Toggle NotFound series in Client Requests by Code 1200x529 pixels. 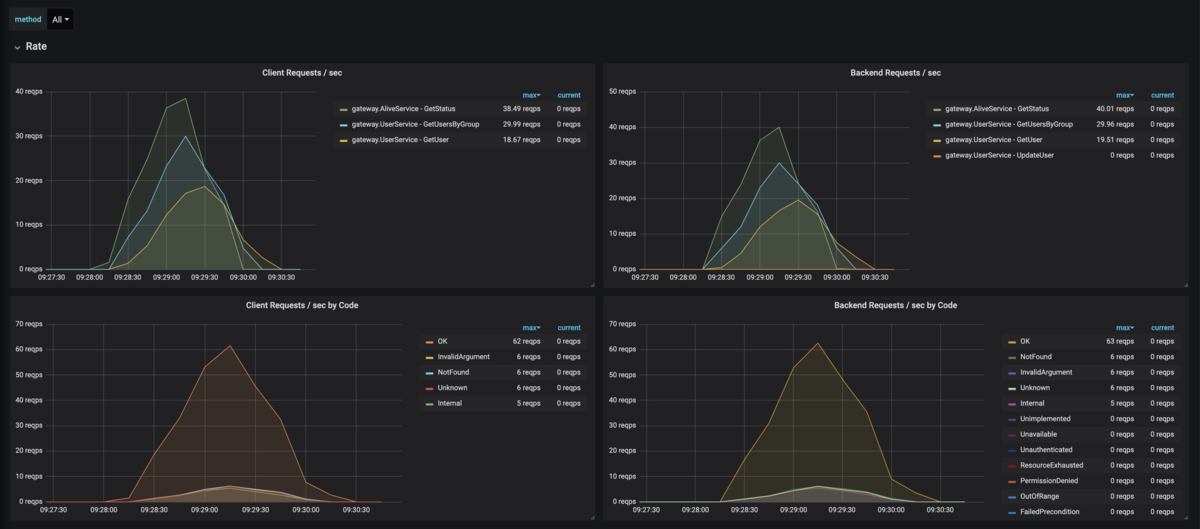[x=454, y=372]
